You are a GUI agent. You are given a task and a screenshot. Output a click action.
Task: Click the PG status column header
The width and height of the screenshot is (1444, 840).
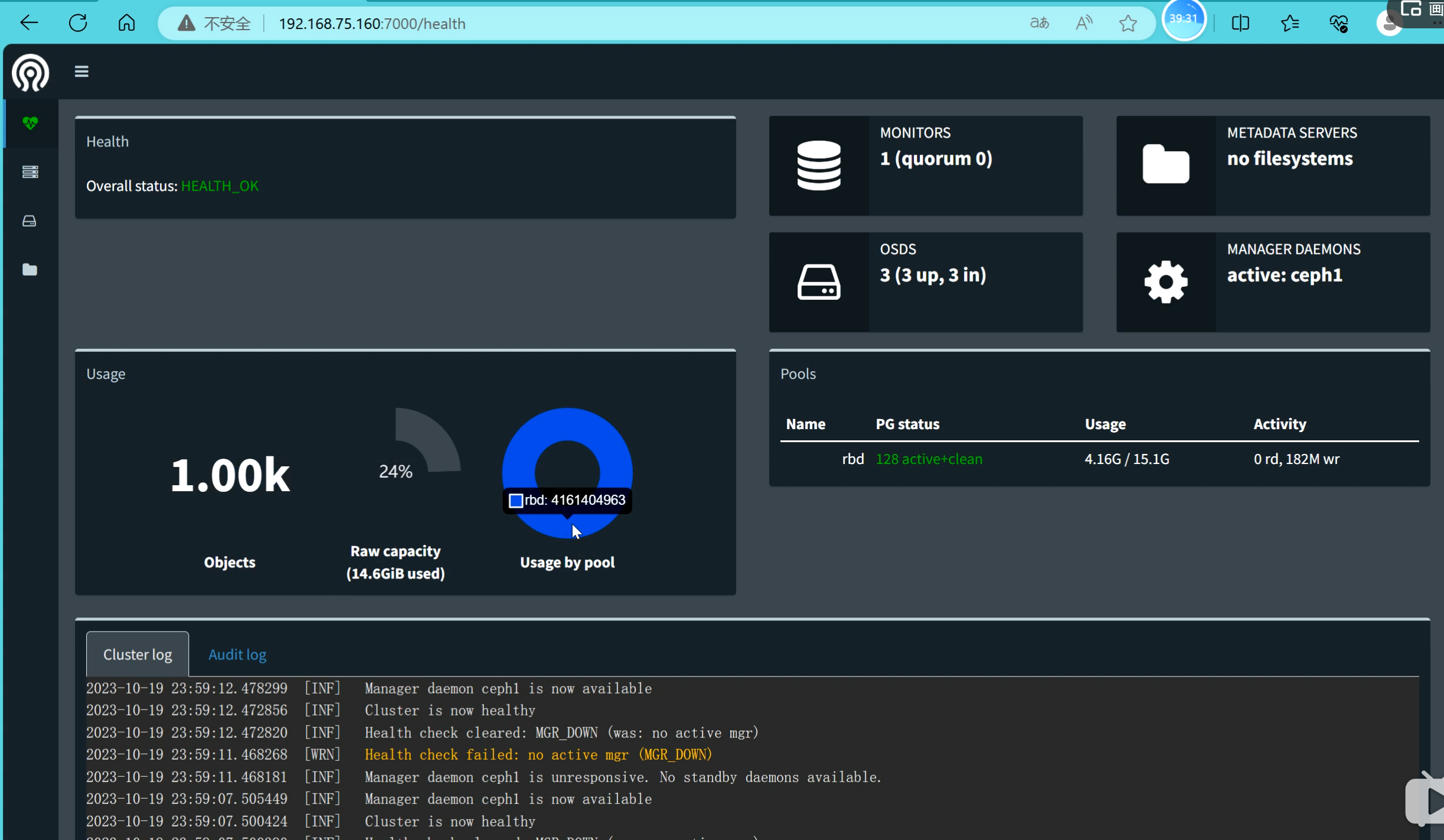(907, 424)
